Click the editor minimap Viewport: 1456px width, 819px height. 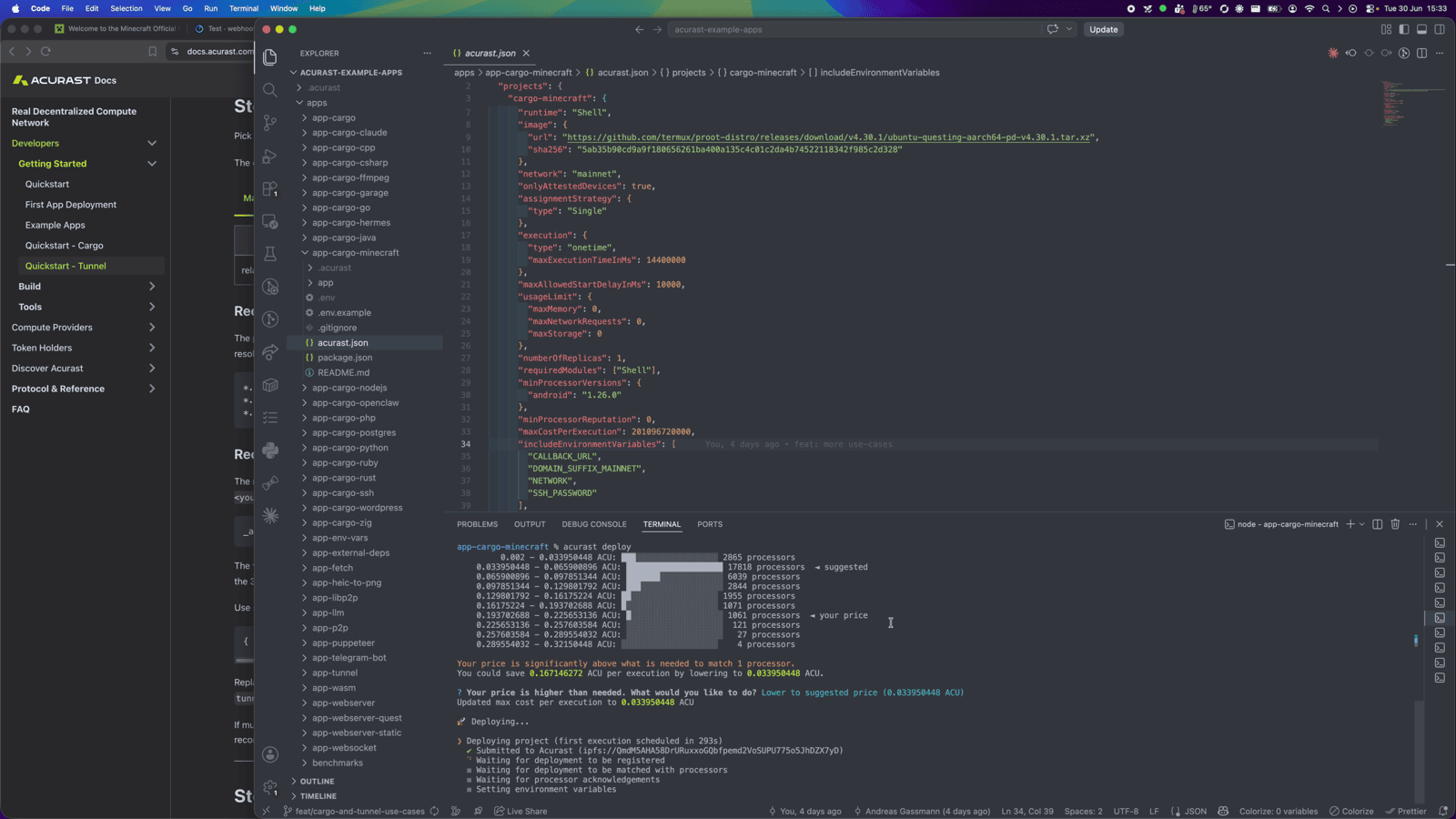click(x=1410, y=105)
